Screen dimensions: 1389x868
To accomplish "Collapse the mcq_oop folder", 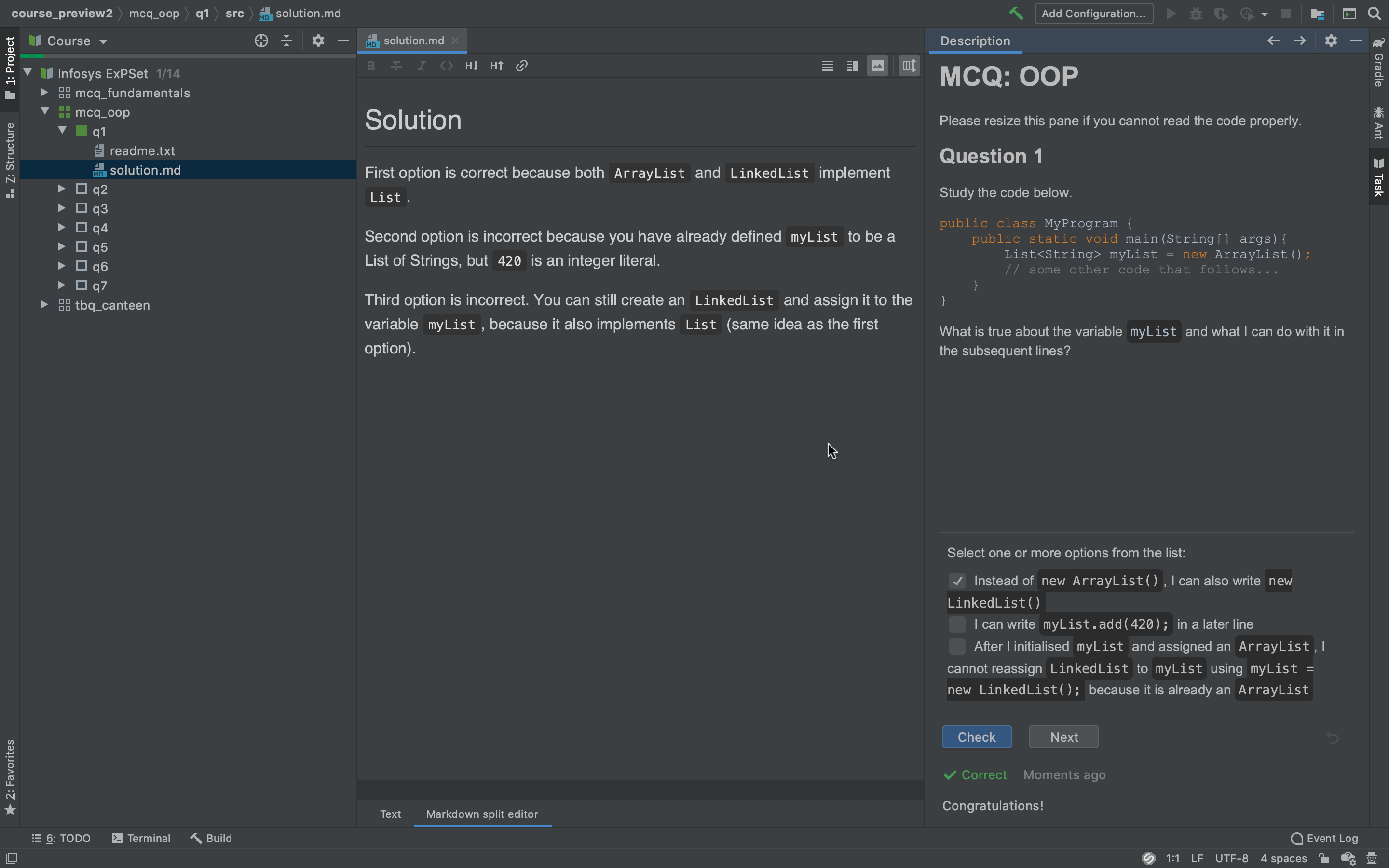I will (45, 111).
